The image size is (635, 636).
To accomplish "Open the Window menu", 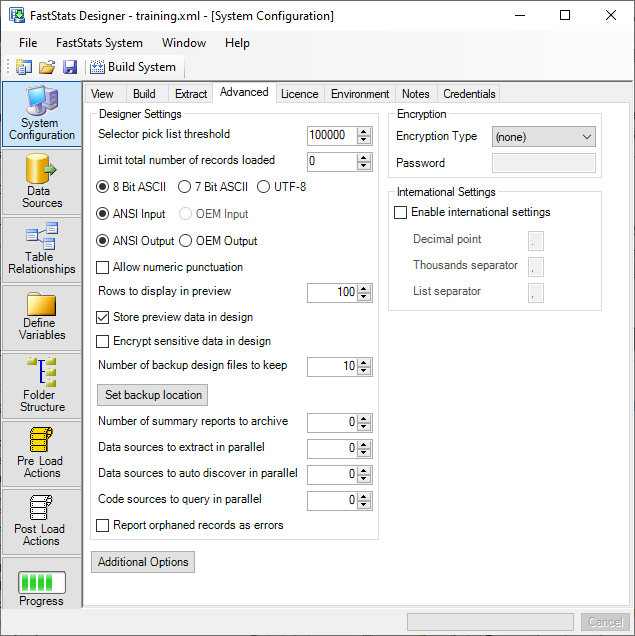I will point(184,43).
